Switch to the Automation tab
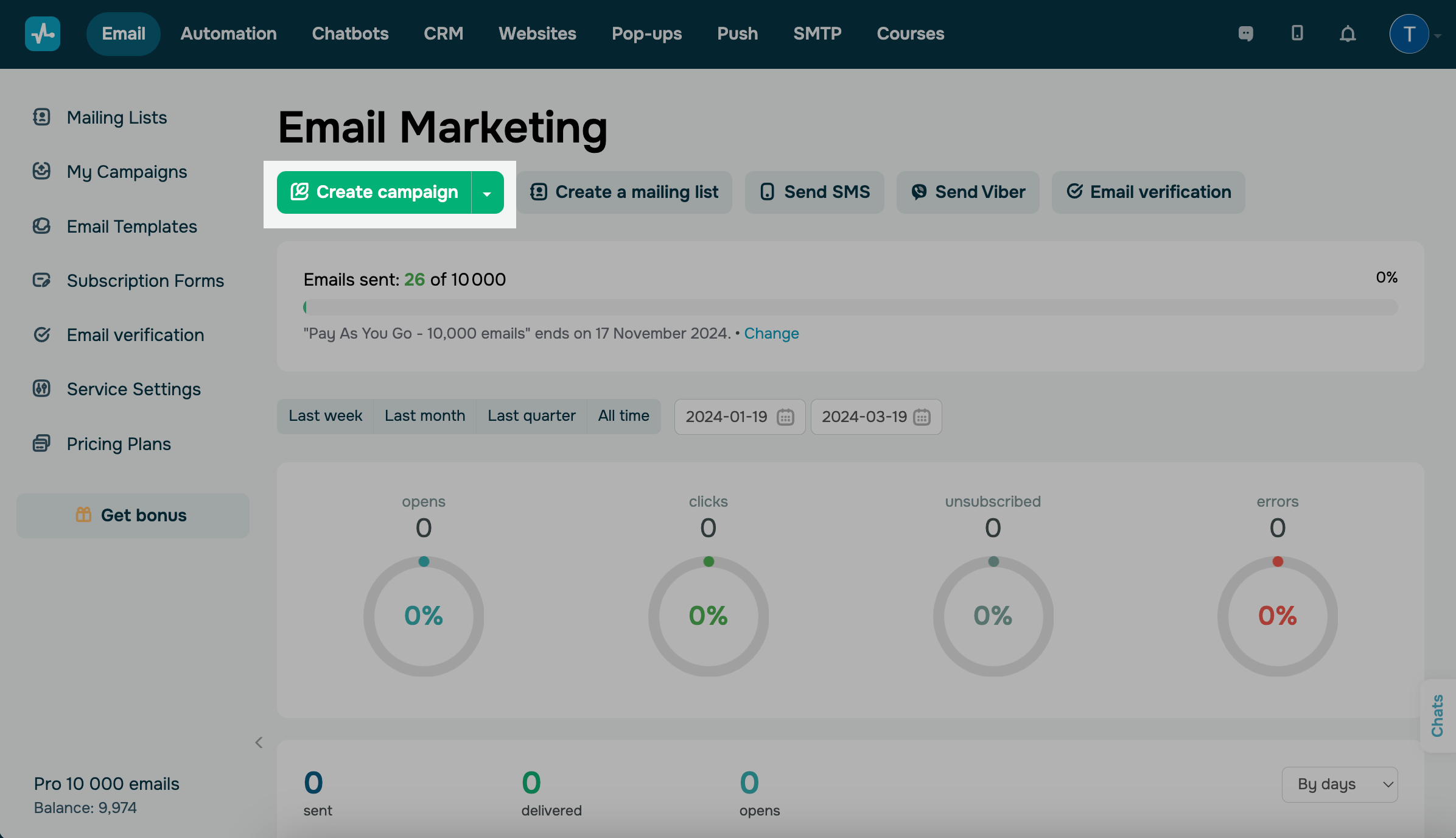 pyautogui.click(x=228, y=33)
